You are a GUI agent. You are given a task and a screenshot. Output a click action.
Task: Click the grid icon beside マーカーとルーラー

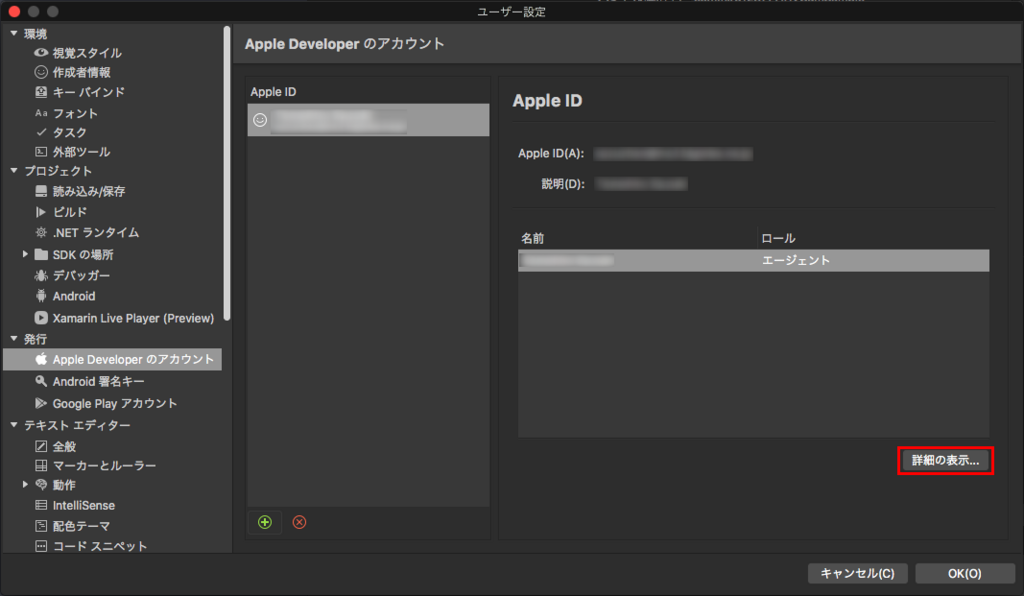tap(40, 465)
